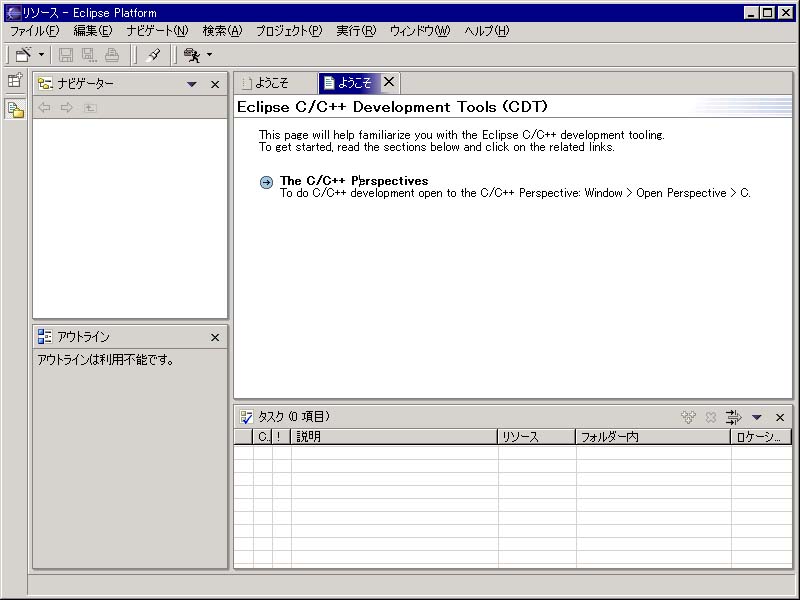Sort tasks by the ! priority column
Image resolution: width=800 pixels, height=600 pixels.
point(282,437)
